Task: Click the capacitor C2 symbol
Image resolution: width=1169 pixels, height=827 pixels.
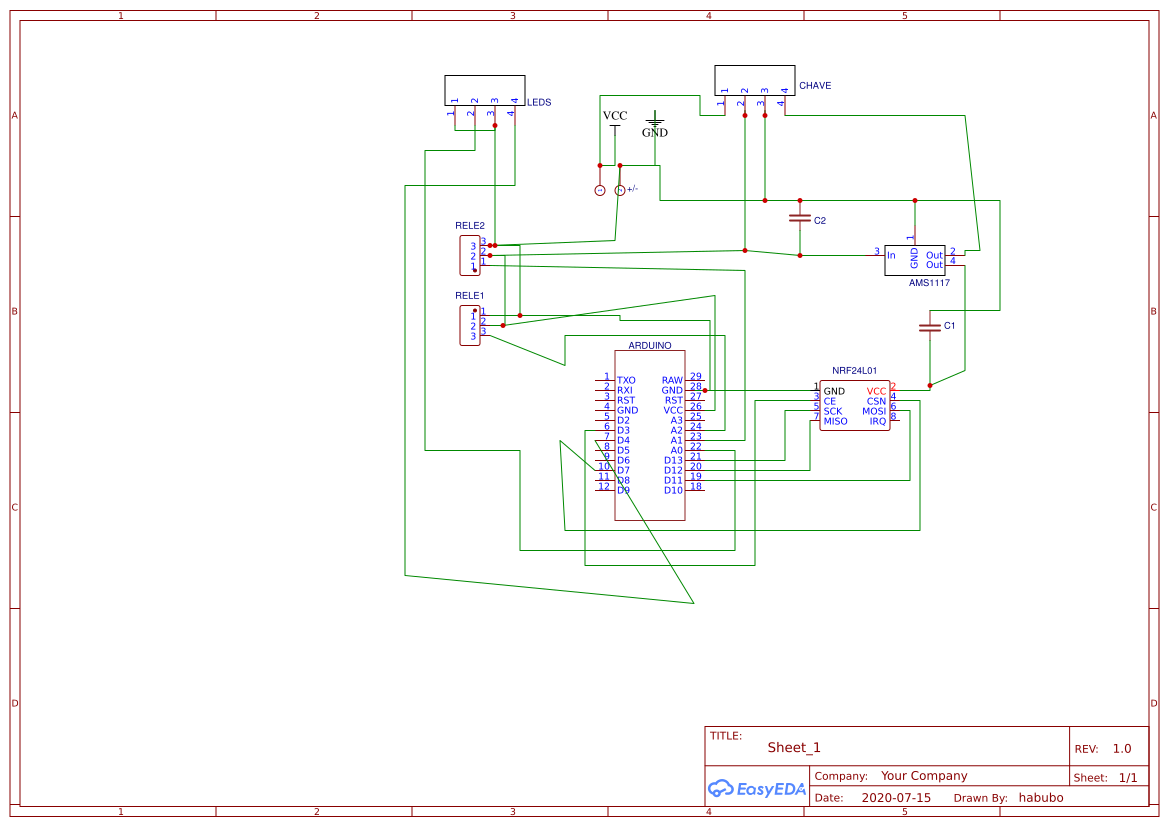Action: tap(800, 216)
